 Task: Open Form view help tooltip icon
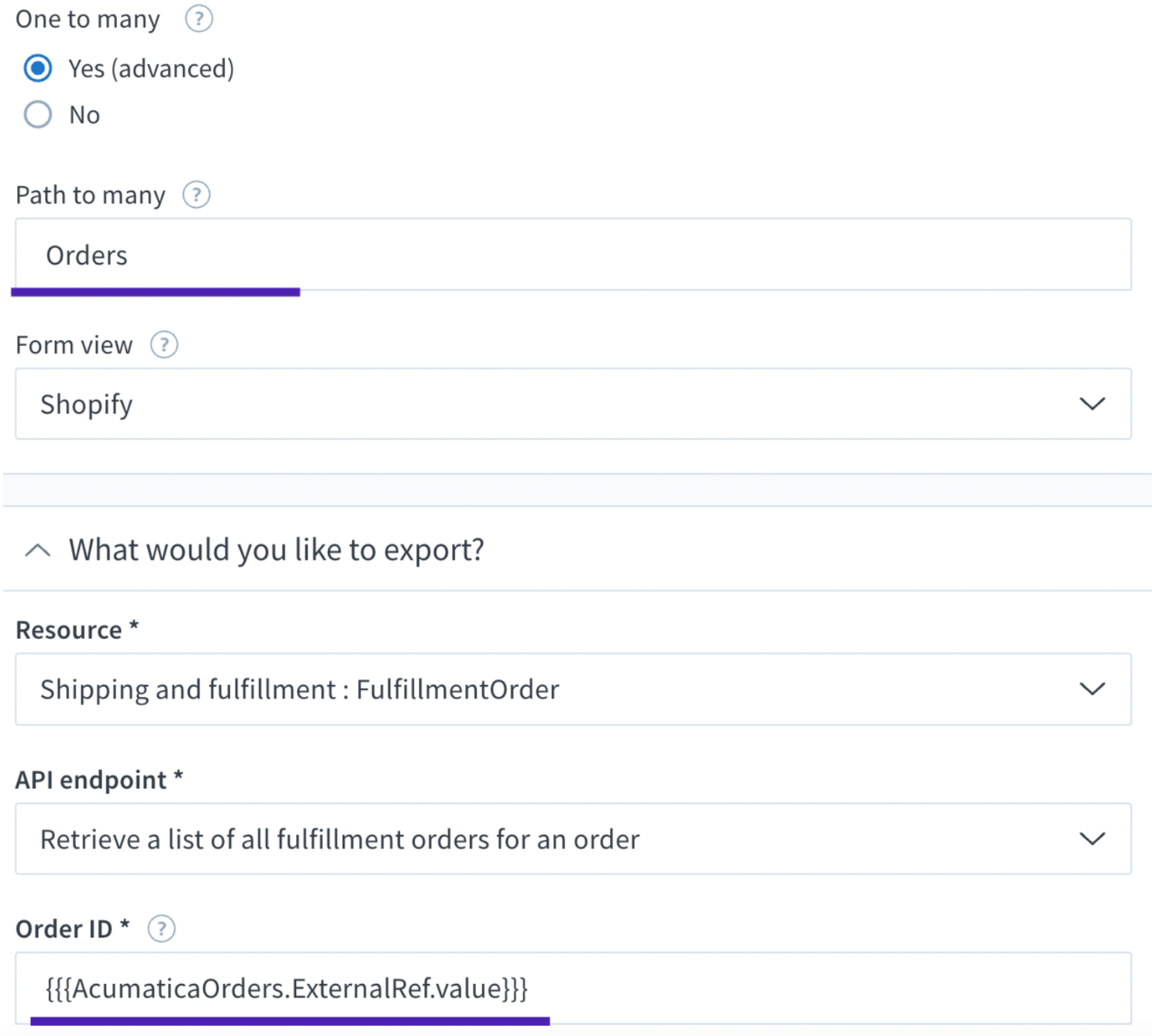pos(164,344)
